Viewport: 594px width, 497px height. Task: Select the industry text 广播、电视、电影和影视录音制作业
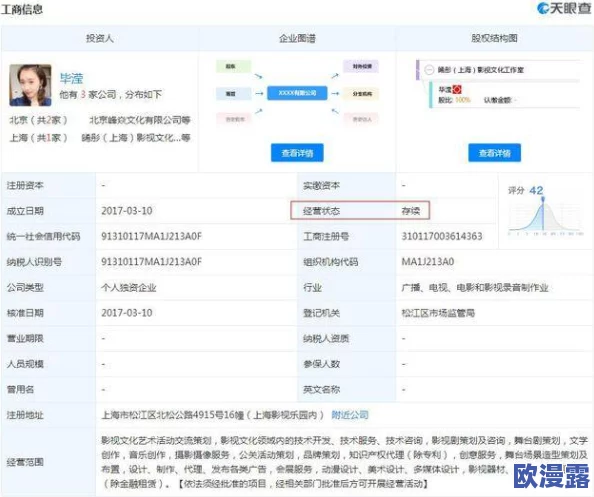475,288
